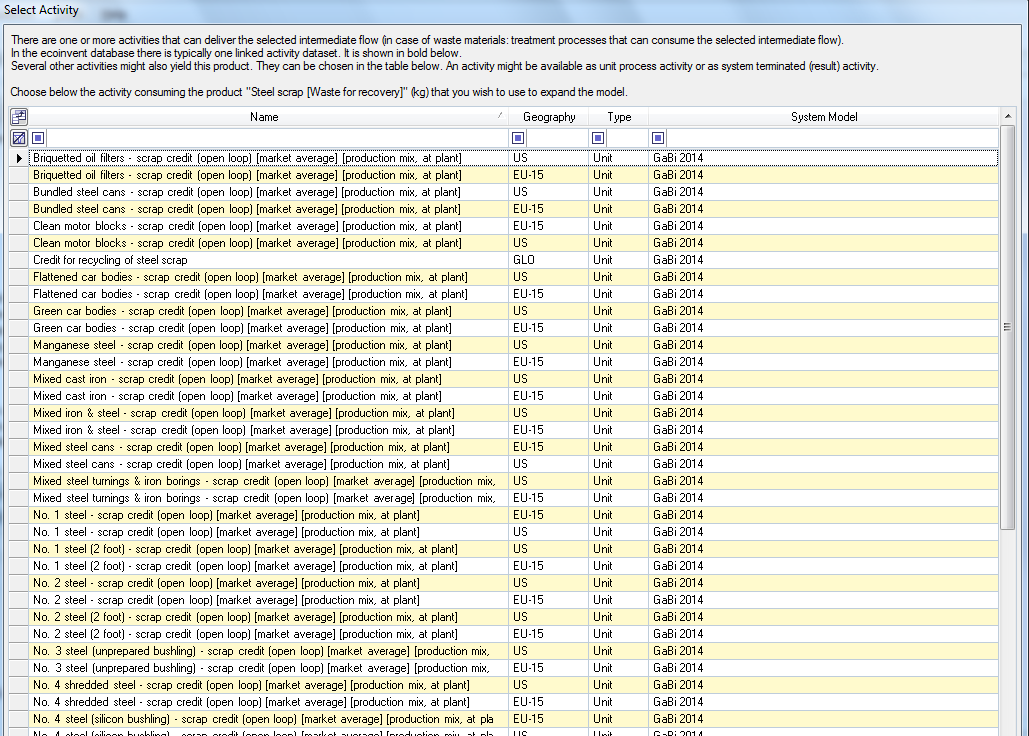Viewport: 1029px width, 736px height.
Task: Open the filter editor icon beside filter row
Action: [x=19, y=138]
